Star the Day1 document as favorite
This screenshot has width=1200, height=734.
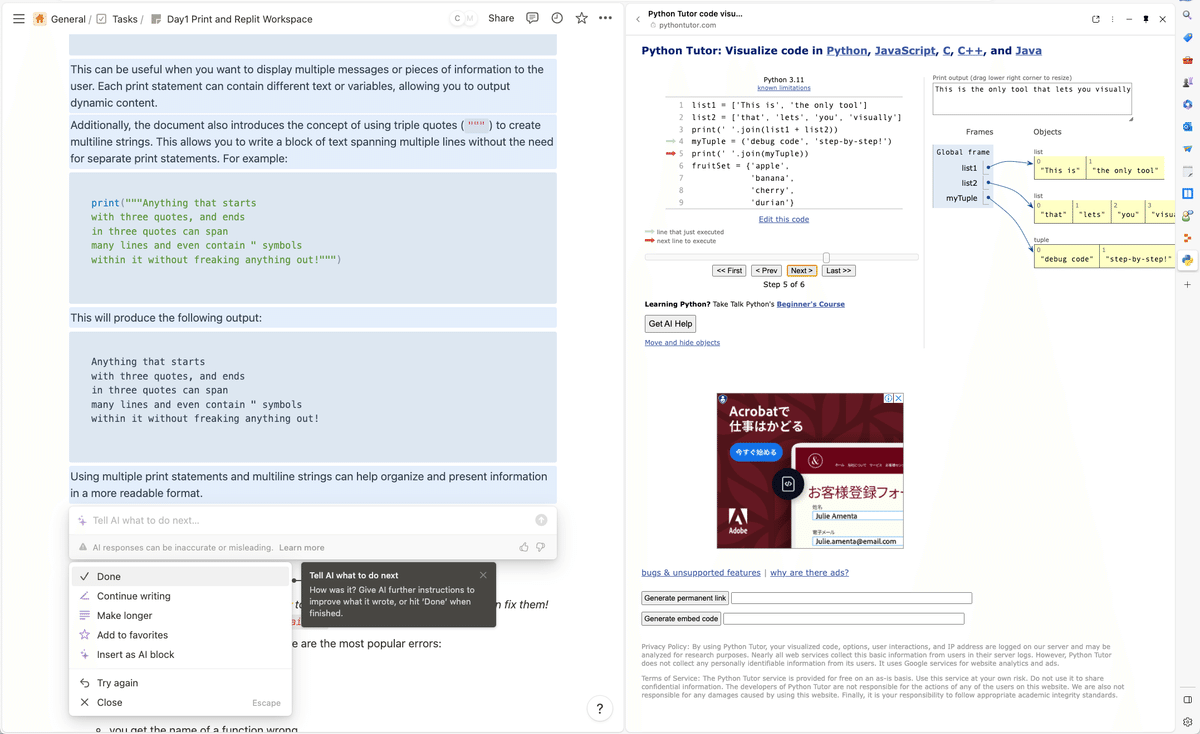581,18
